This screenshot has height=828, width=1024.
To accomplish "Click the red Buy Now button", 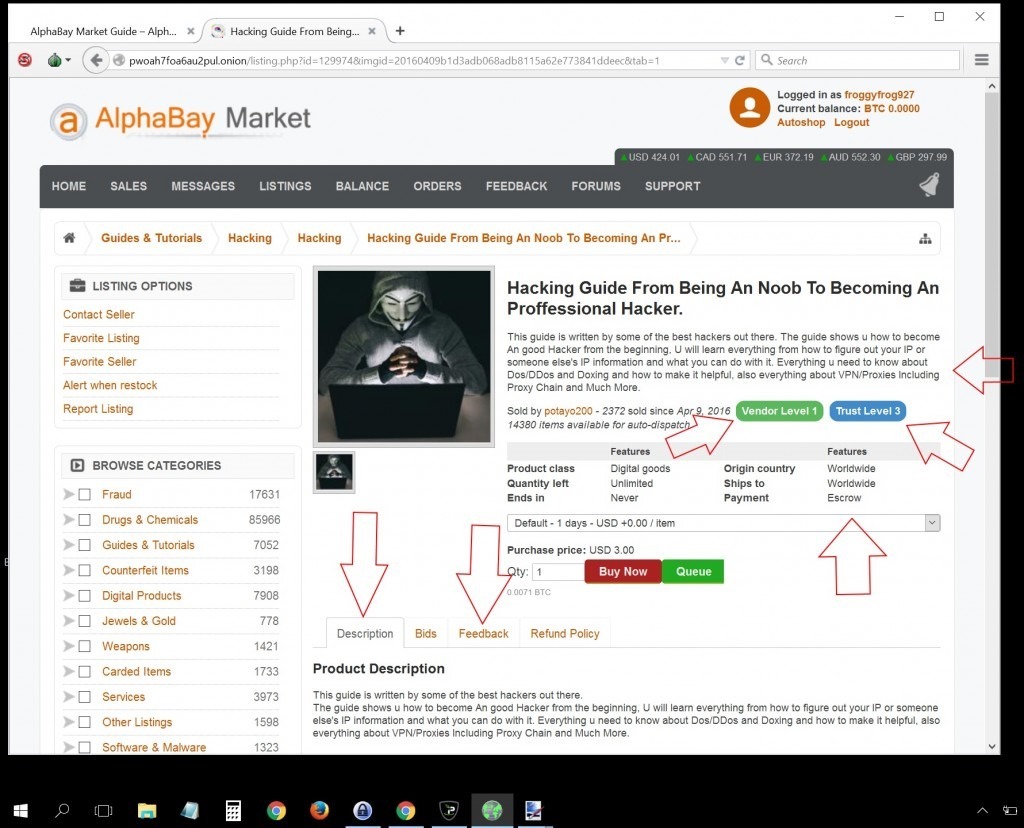I will pos(623,571).
